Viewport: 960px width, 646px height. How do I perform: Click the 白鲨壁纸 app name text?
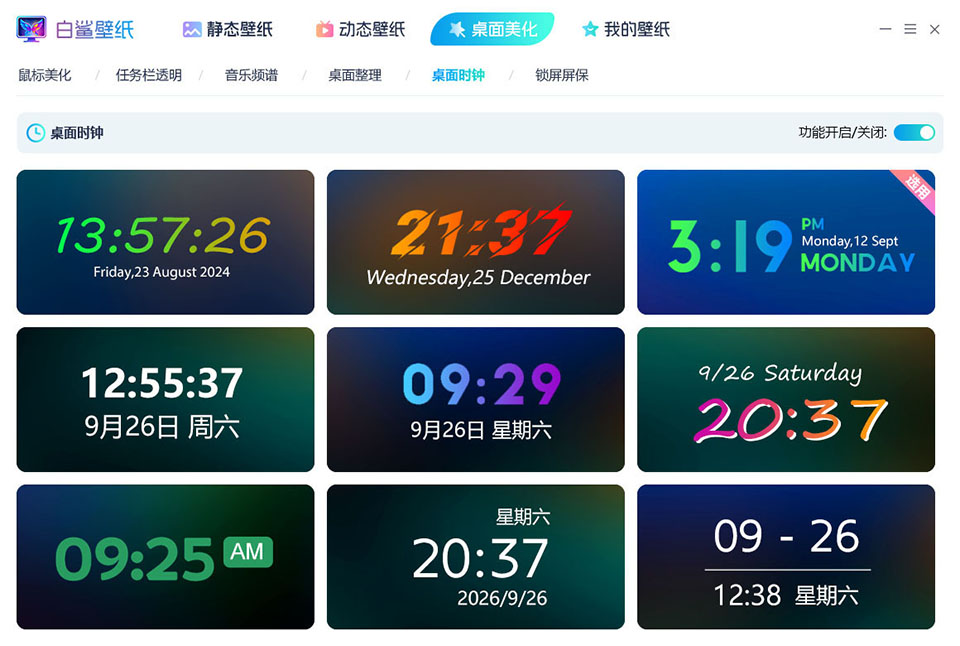95,29
